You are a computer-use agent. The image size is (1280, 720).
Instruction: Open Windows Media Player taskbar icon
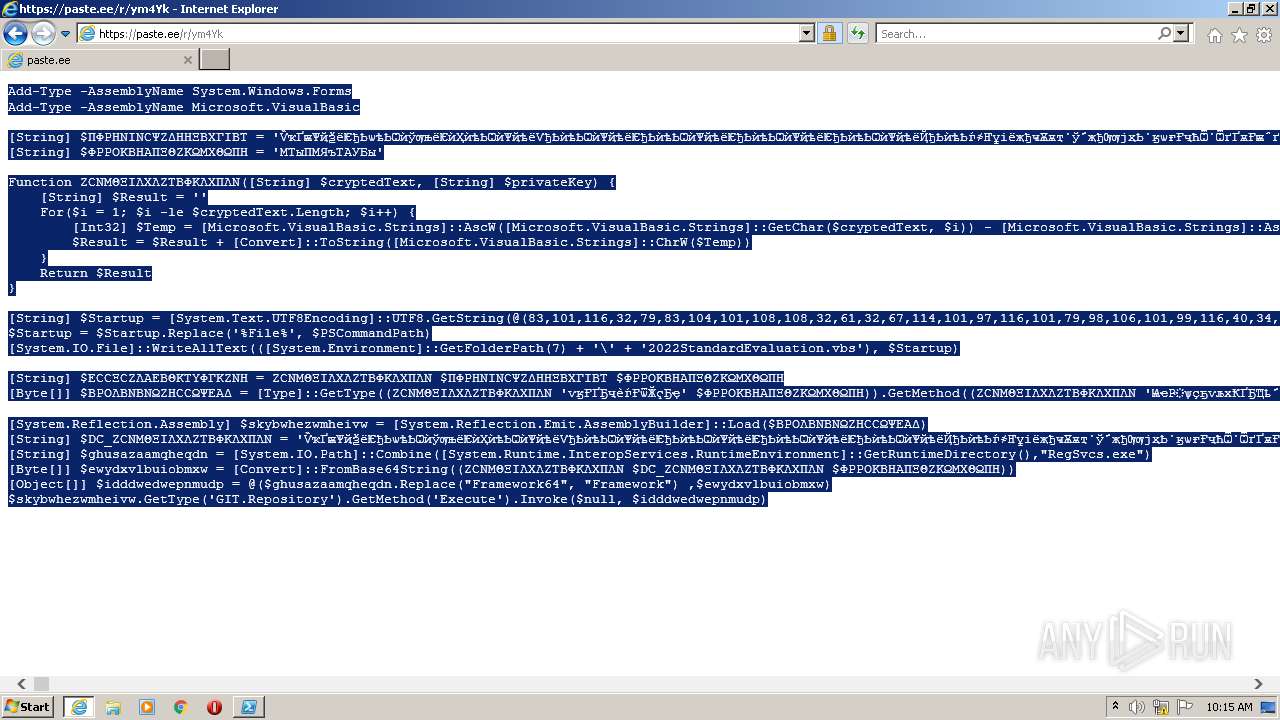(147, 707)
